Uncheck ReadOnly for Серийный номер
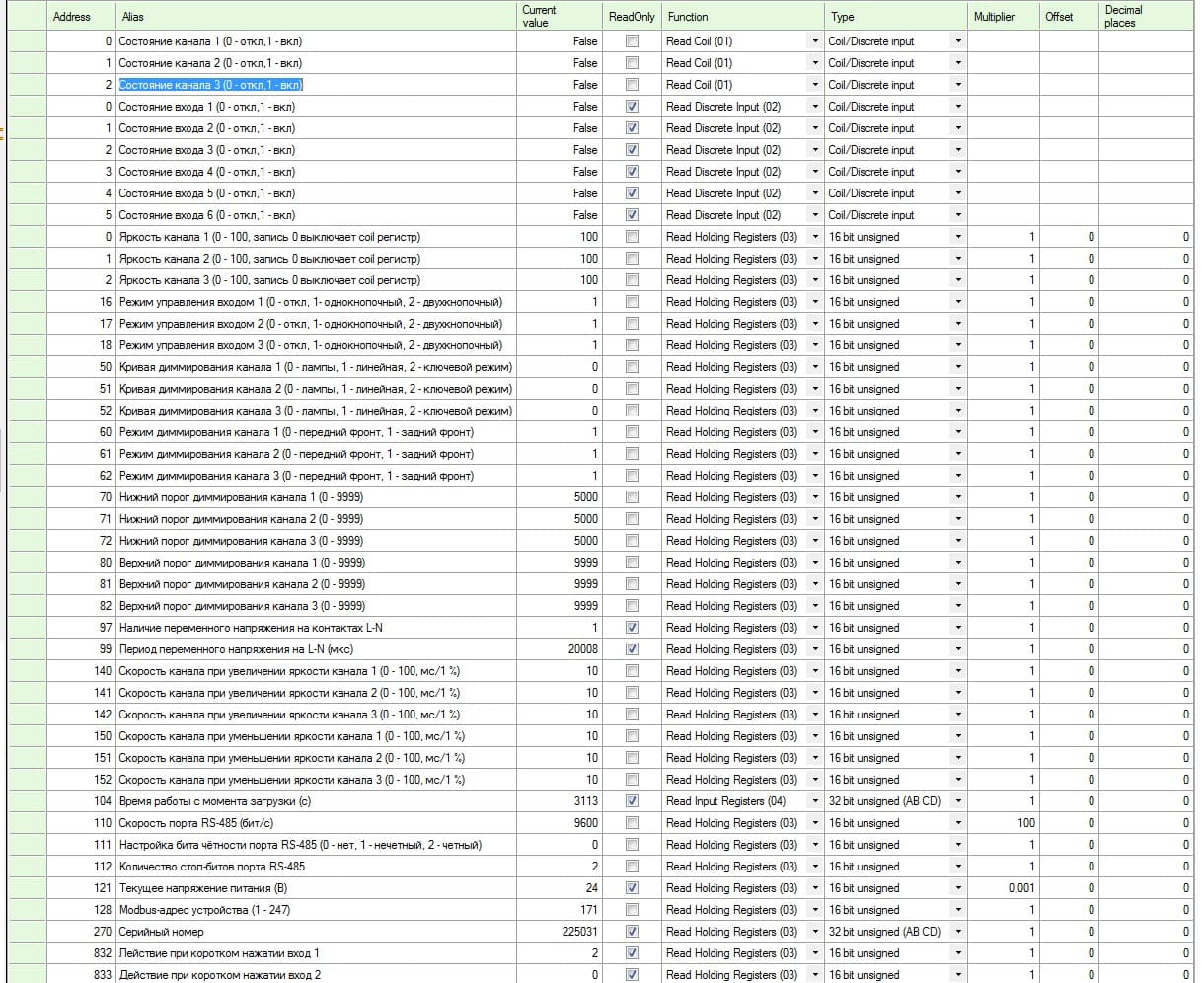The image size is (1204, 983). (632, 932)
